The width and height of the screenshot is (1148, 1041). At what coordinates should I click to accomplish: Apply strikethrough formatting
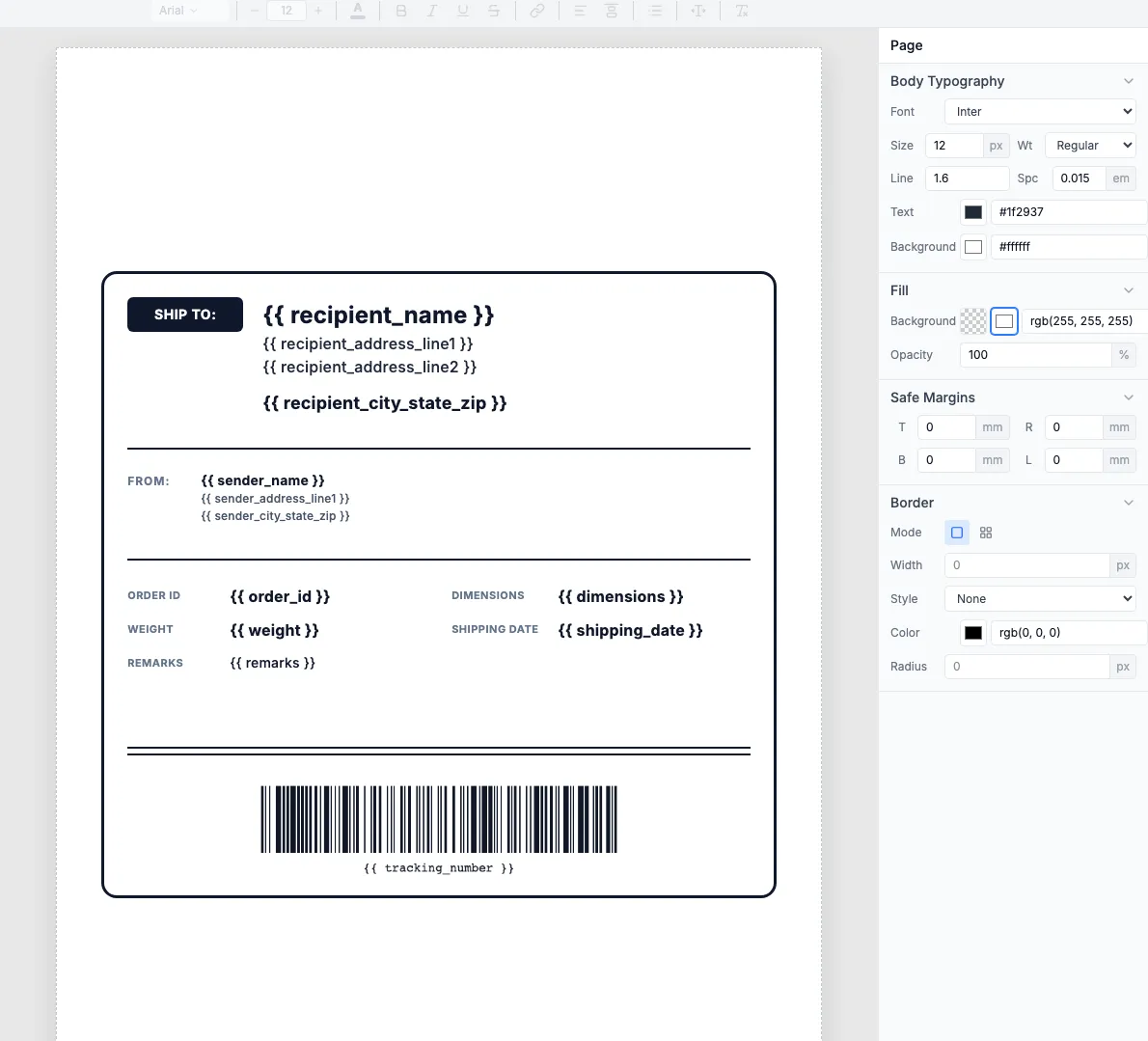click(494, 11)
